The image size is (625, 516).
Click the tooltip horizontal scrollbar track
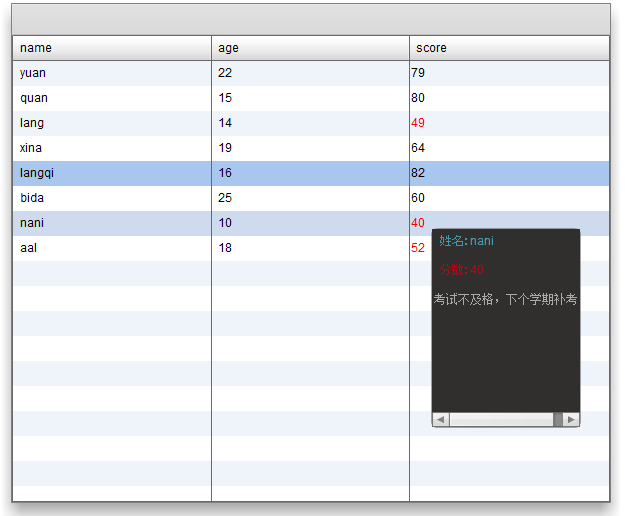501,420
